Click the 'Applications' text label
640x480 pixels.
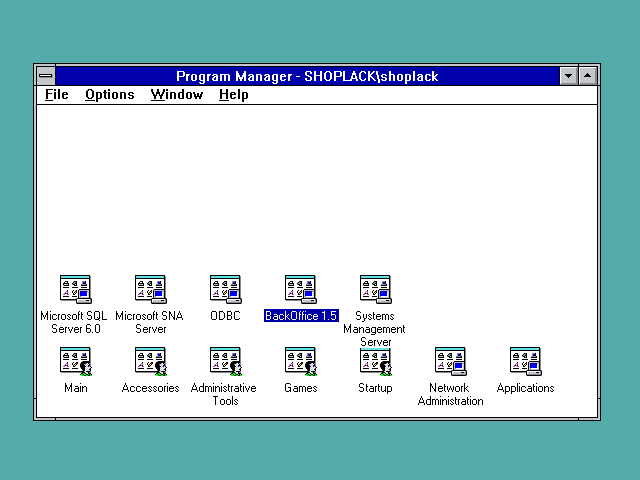526,388
